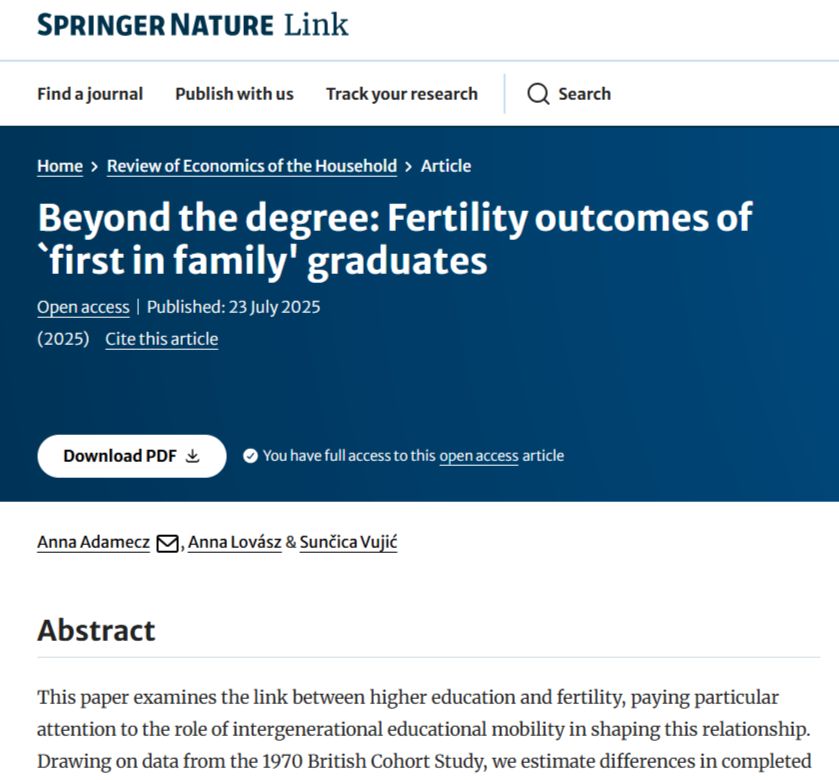Screen dimensions: 839x780
Task: Open Review of Economics of the Household link
Action: pyautogui.click(x=252, y=166)
